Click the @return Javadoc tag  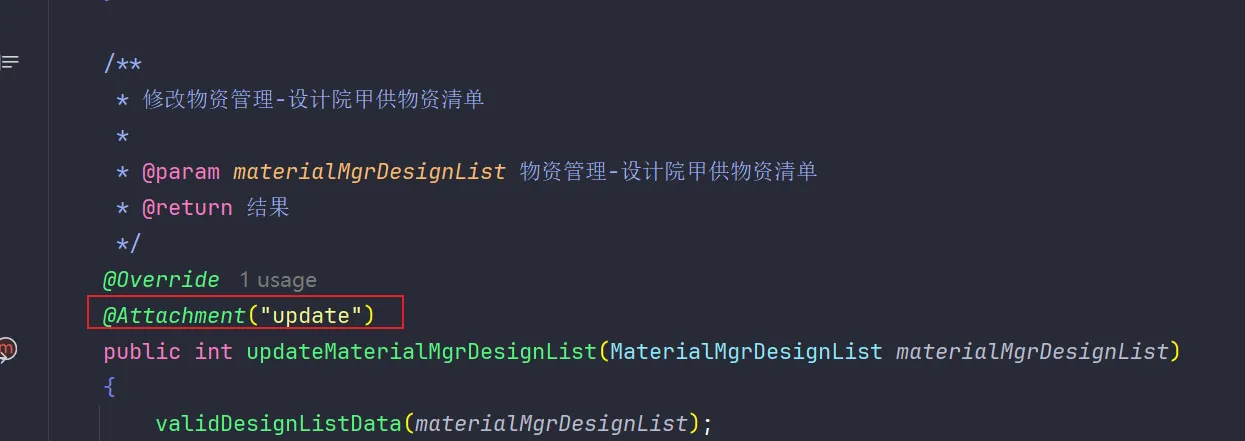pos(187,208)
